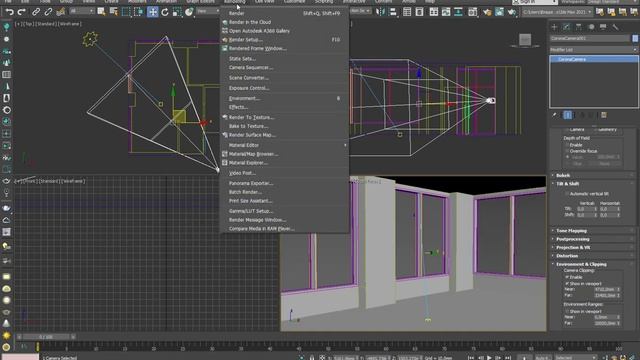Toggle Environment Ranges Show in viewport
640x360 pixels.
click(567, 311)
